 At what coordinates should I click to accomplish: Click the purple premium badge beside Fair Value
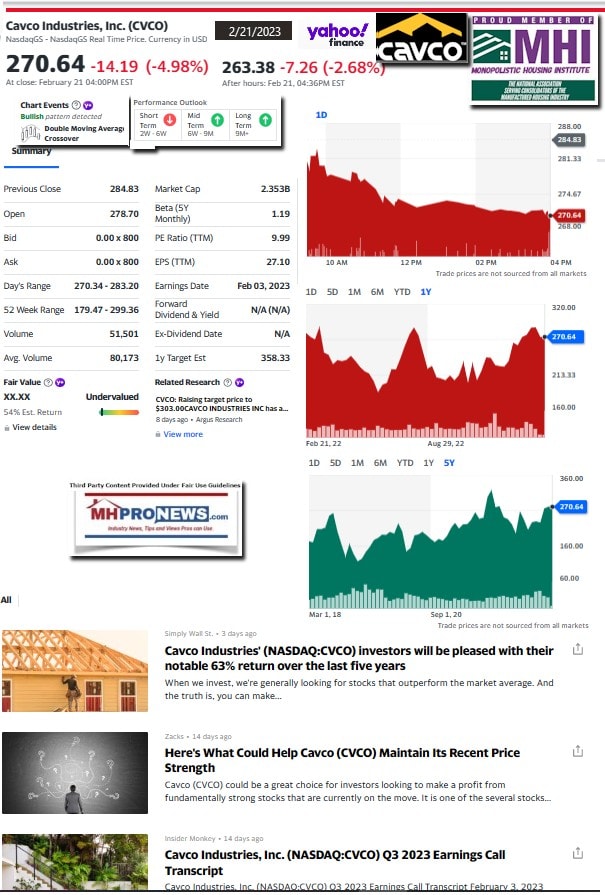60,382
